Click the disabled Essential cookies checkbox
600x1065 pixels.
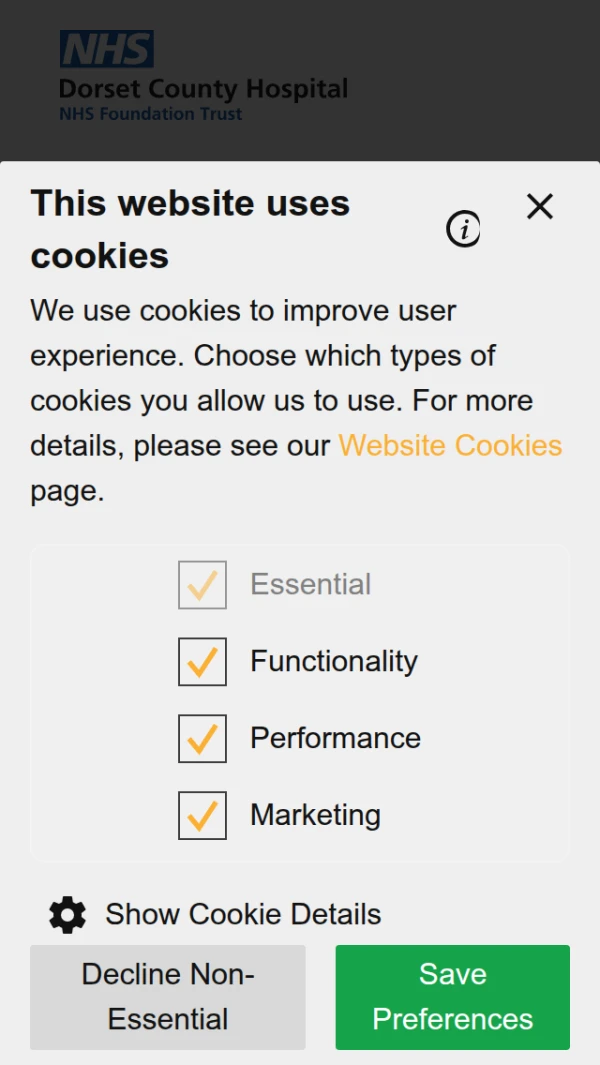click(x=202, y=585)
